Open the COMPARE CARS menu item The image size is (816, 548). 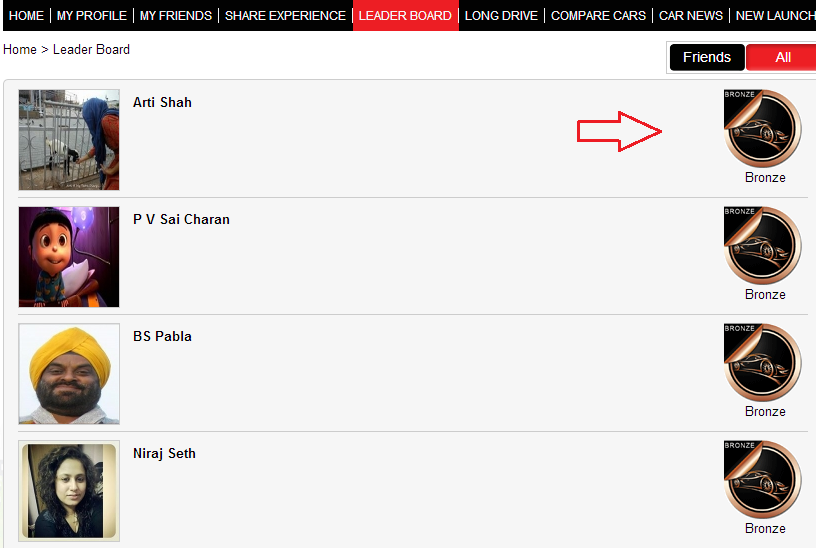click(598, 16)
